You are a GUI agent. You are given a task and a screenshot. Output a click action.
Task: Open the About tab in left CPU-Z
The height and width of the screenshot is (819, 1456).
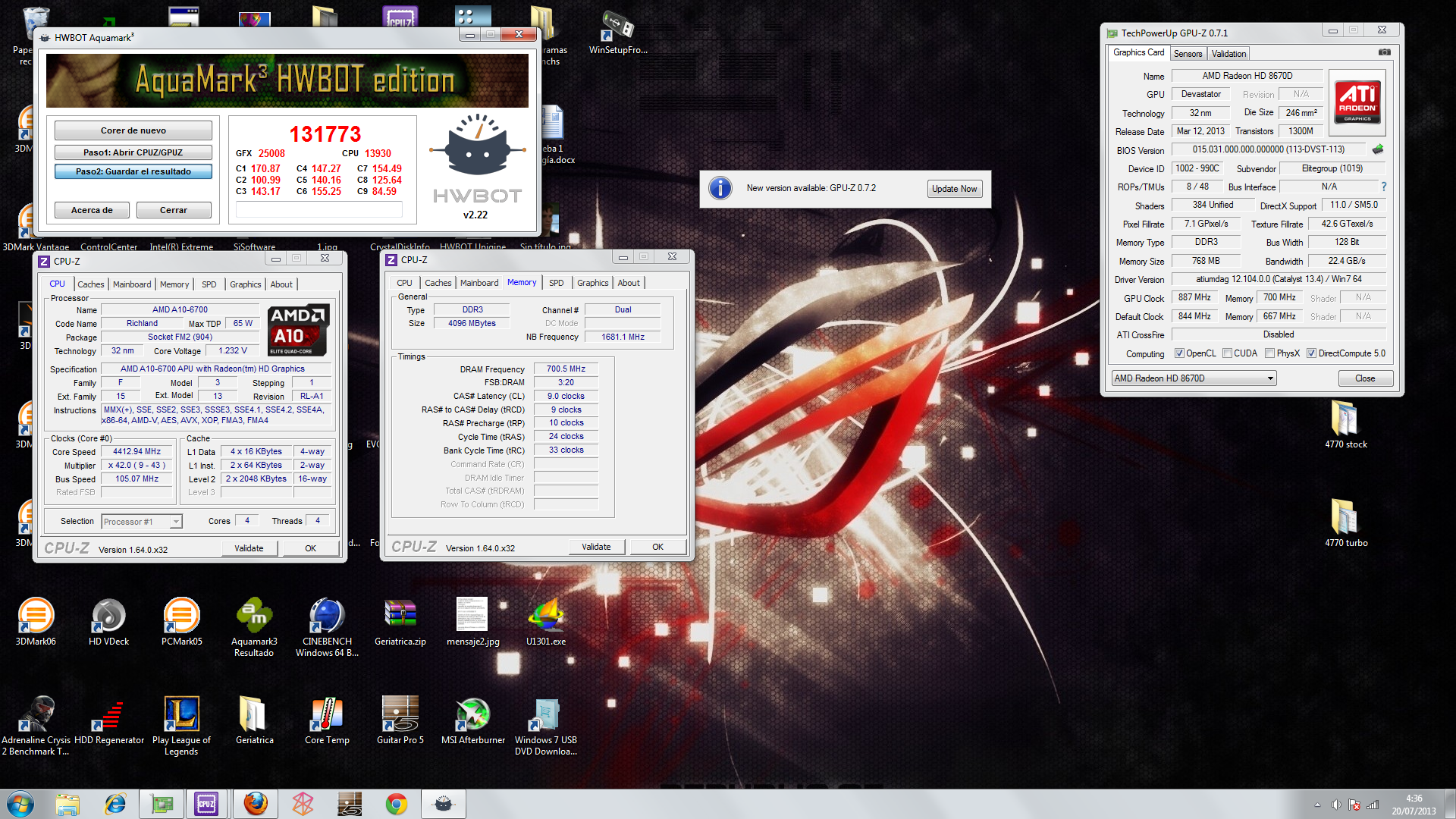(281, 284)
